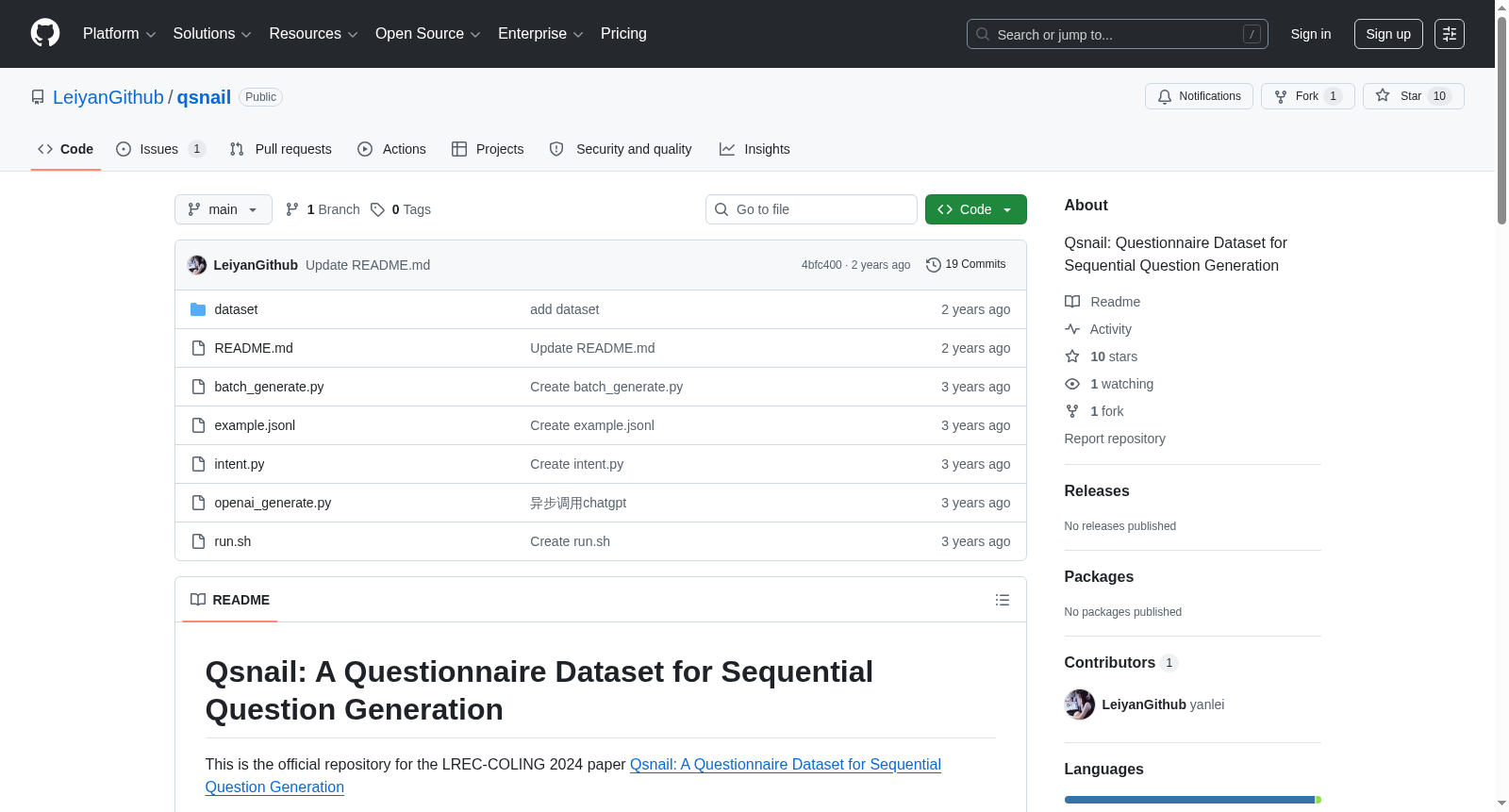Click the intent.py file icon
The height and width of the screenshot is (812, 1509).
coord(198,464)
